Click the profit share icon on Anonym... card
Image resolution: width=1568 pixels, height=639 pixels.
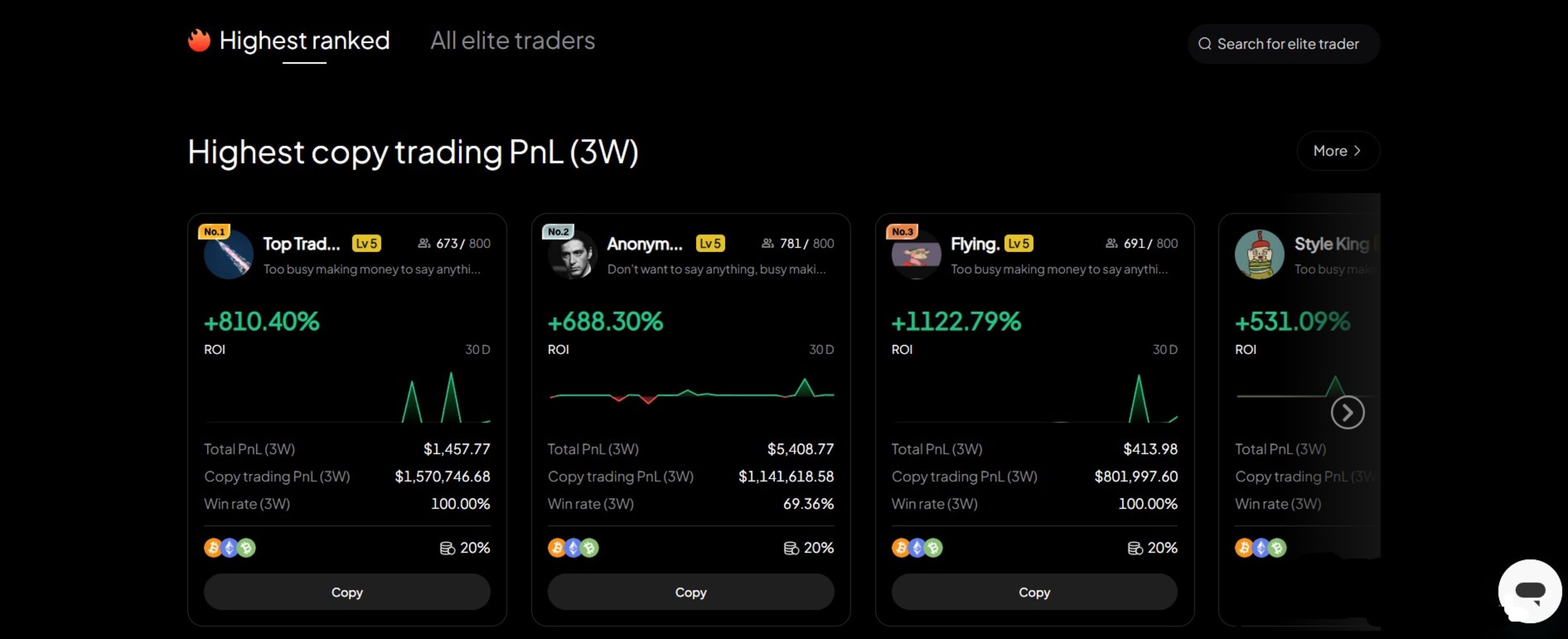[x=791, y=548]
